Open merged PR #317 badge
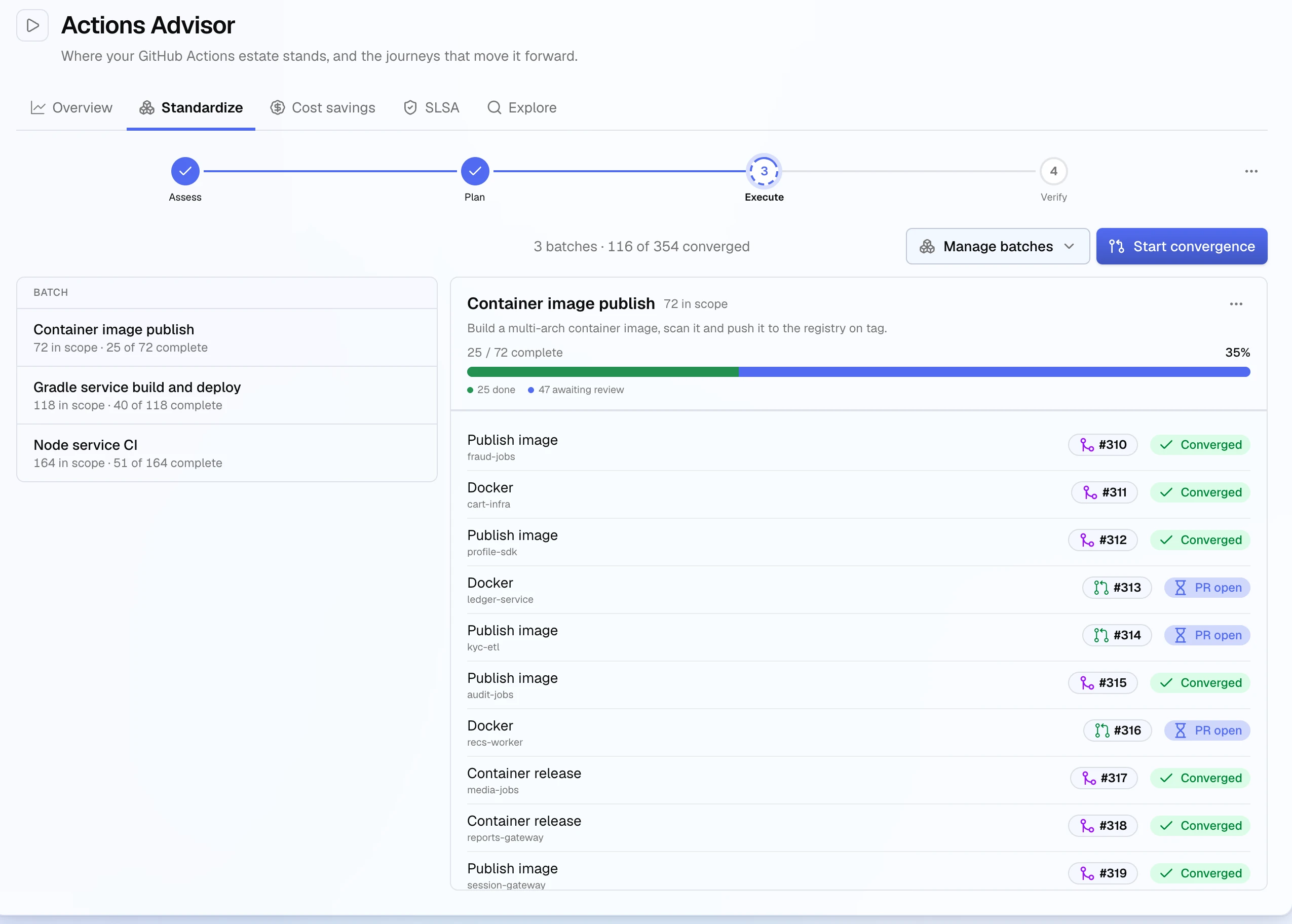 [x=1104, y=778]
